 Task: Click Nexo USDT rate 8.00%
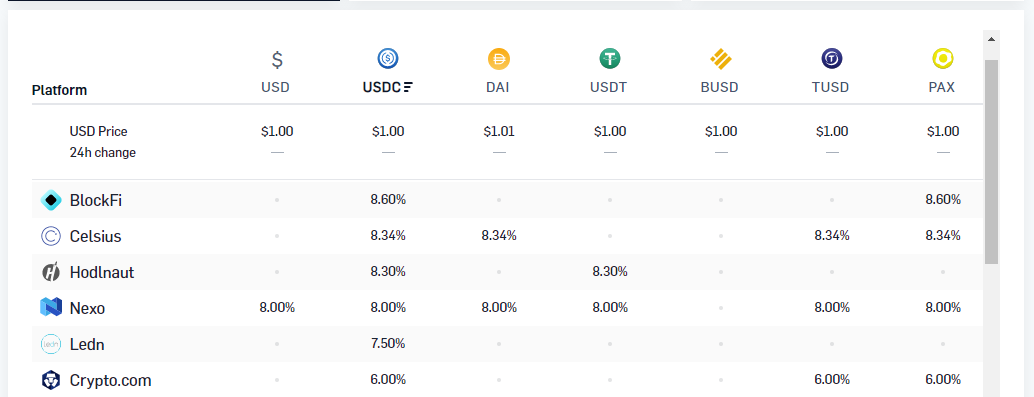pos(610,307)
